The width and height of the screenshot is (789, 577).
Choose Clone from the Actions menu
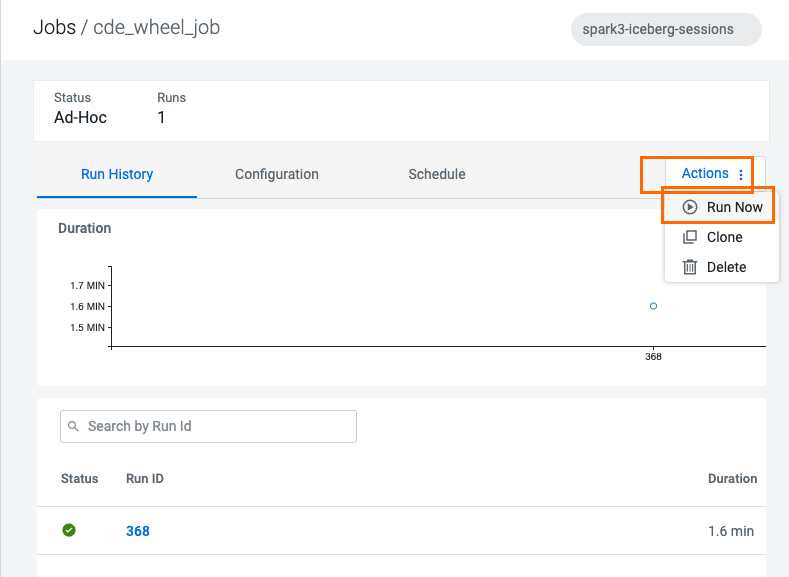click(724, 237)
